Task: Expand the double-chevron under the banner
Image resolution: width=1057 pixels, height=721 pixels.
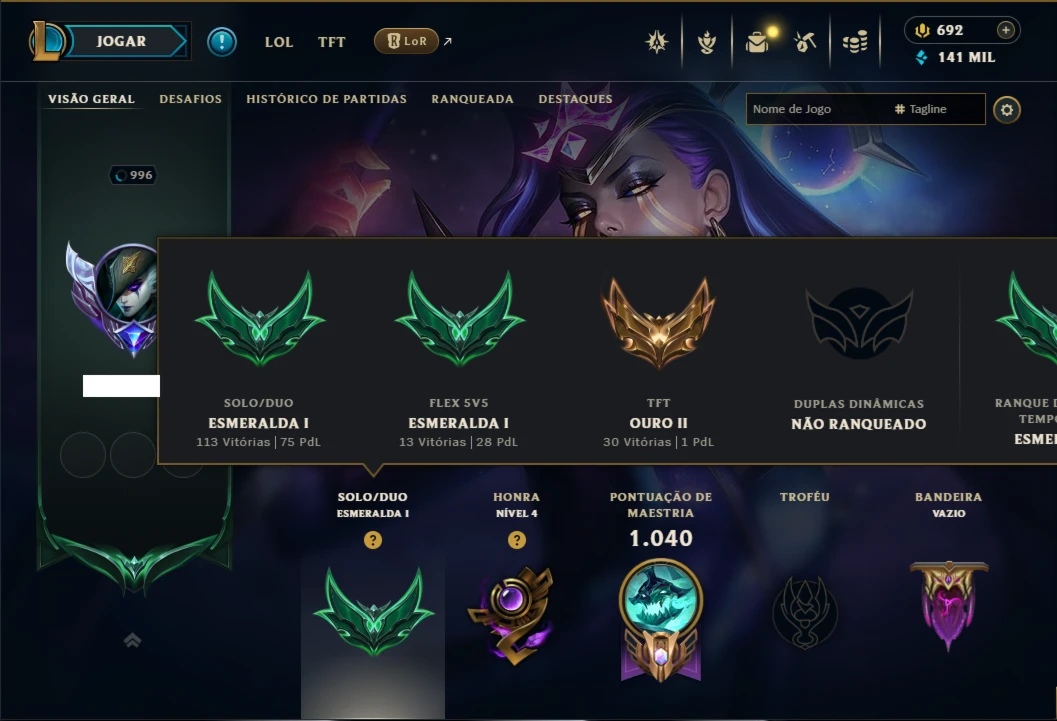Action: (x=133, y=640)
